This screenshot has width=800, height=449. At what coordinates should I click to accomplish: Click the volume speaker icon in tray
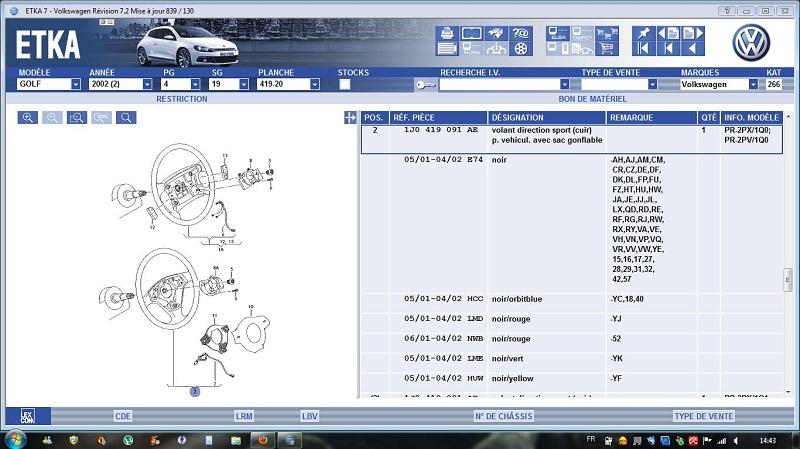(736, 440)
